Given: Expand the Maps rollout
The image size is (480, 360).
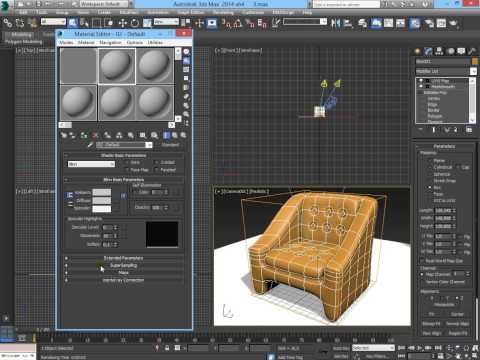Looking at the screenshot, I should point(123,273).
